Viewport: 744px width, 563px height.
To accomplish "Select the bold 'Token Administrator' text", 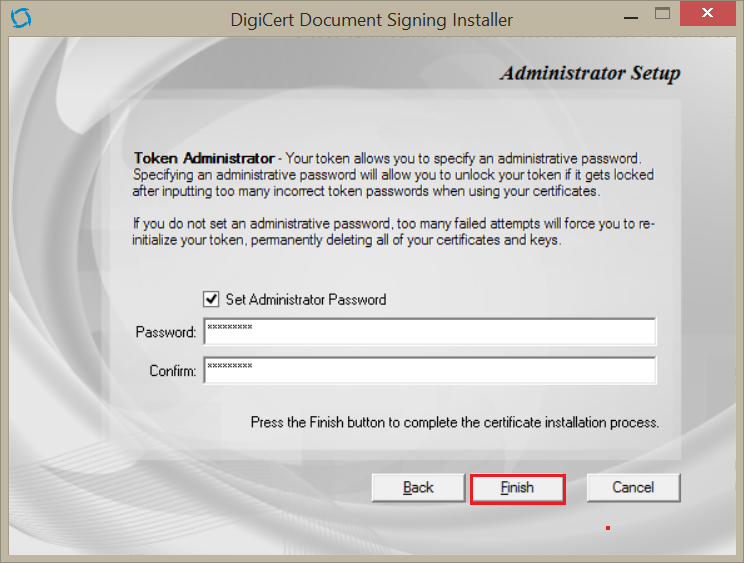I will [204, 158].
